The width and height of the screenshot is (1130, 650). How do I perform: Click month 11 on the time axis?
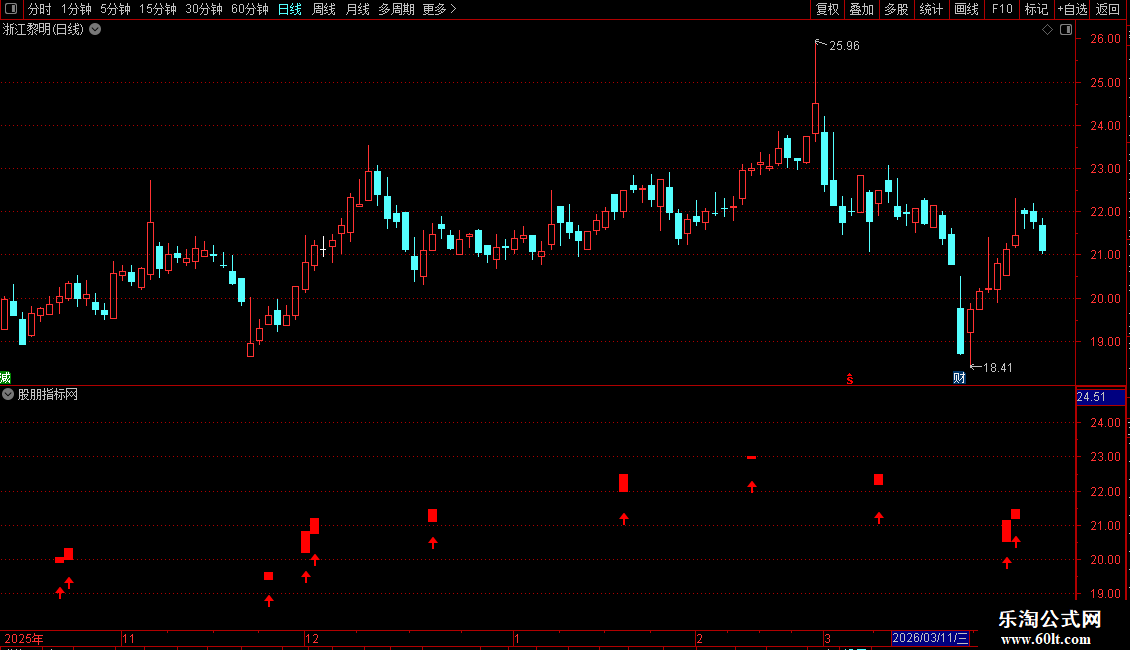pos(129,638)
